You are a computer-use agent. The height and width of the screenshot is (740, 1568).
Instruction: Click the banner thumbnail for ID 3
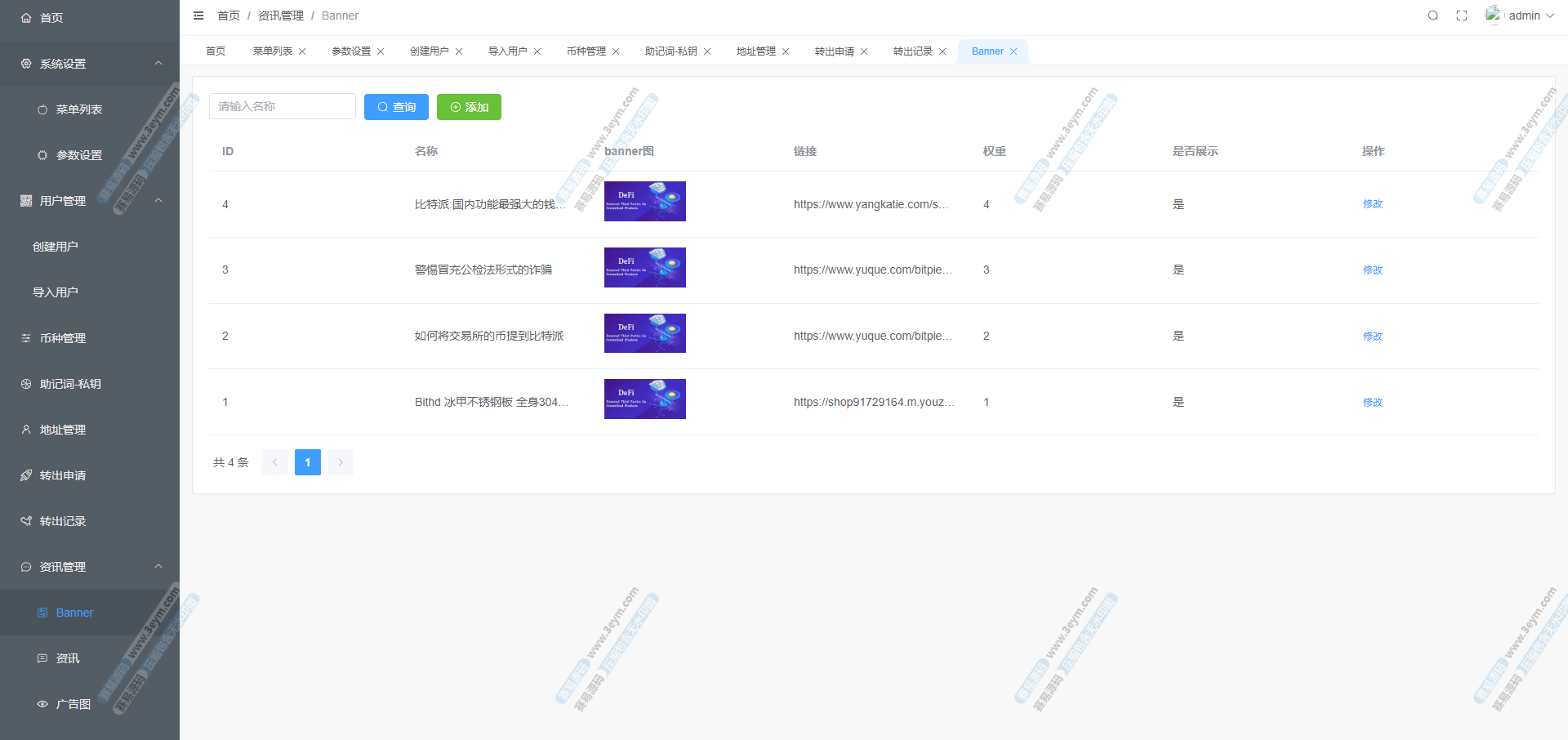point(644,268)
